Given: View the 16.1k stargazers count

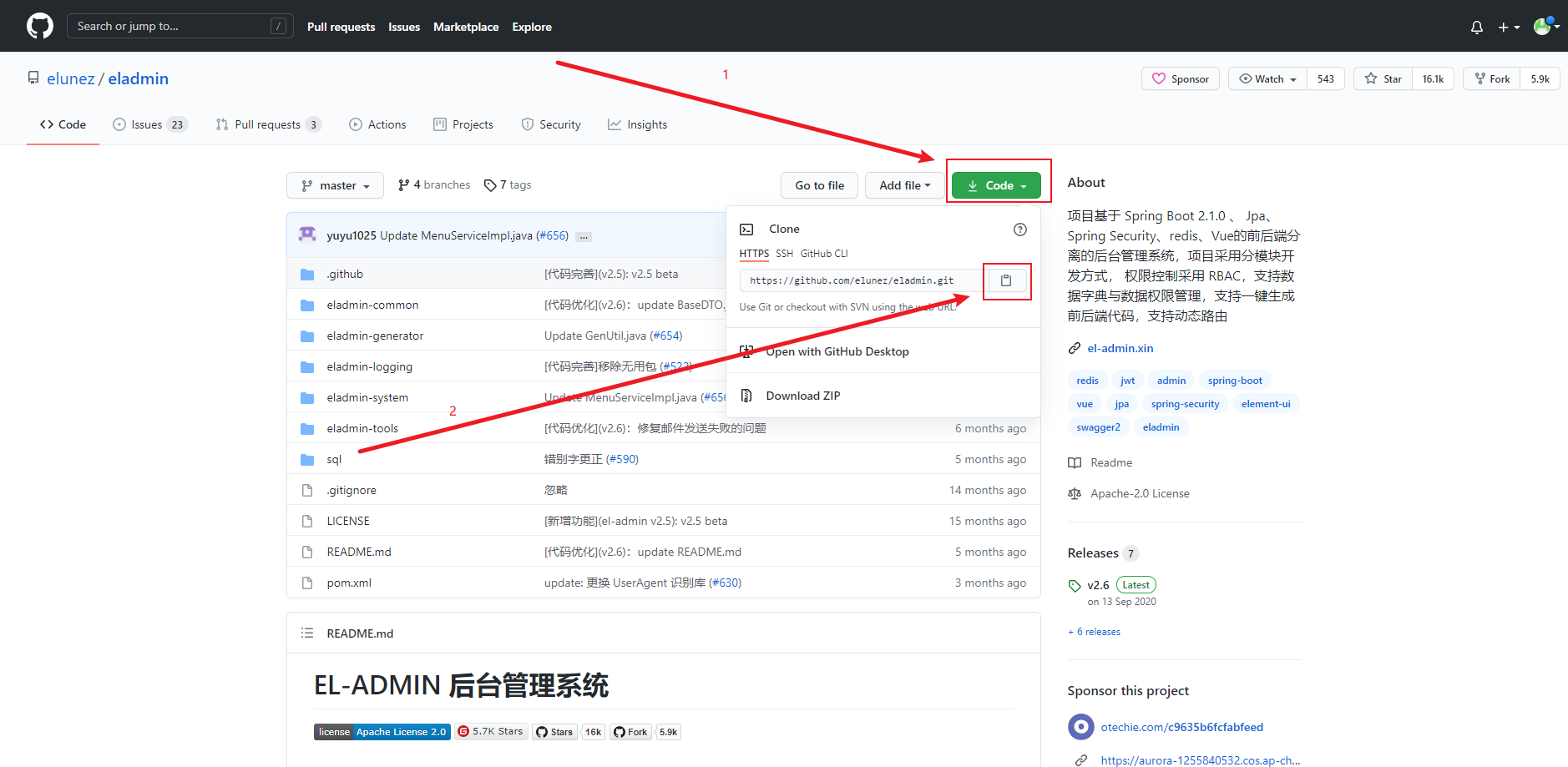Looking at the screenshot, I should [1433, 78].
